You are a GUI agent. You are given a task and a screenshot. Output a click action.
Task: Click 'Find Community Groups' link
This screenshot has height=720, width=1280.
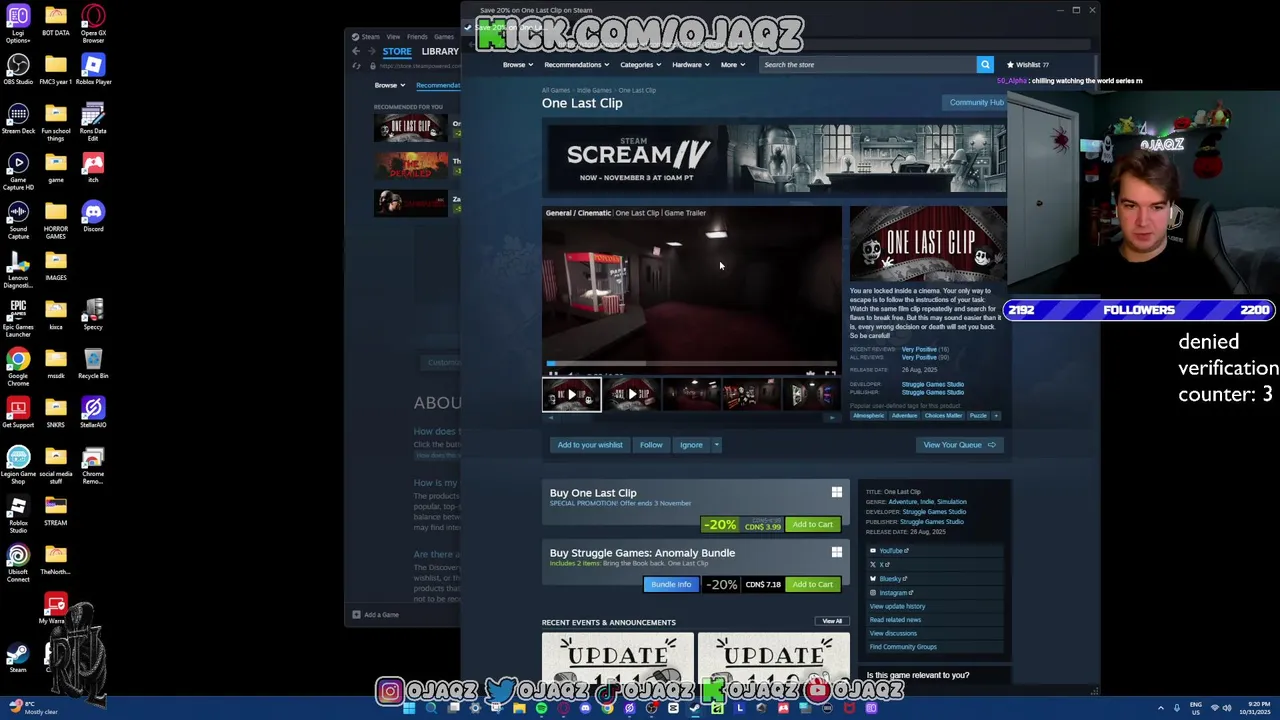tap(903, 647)
